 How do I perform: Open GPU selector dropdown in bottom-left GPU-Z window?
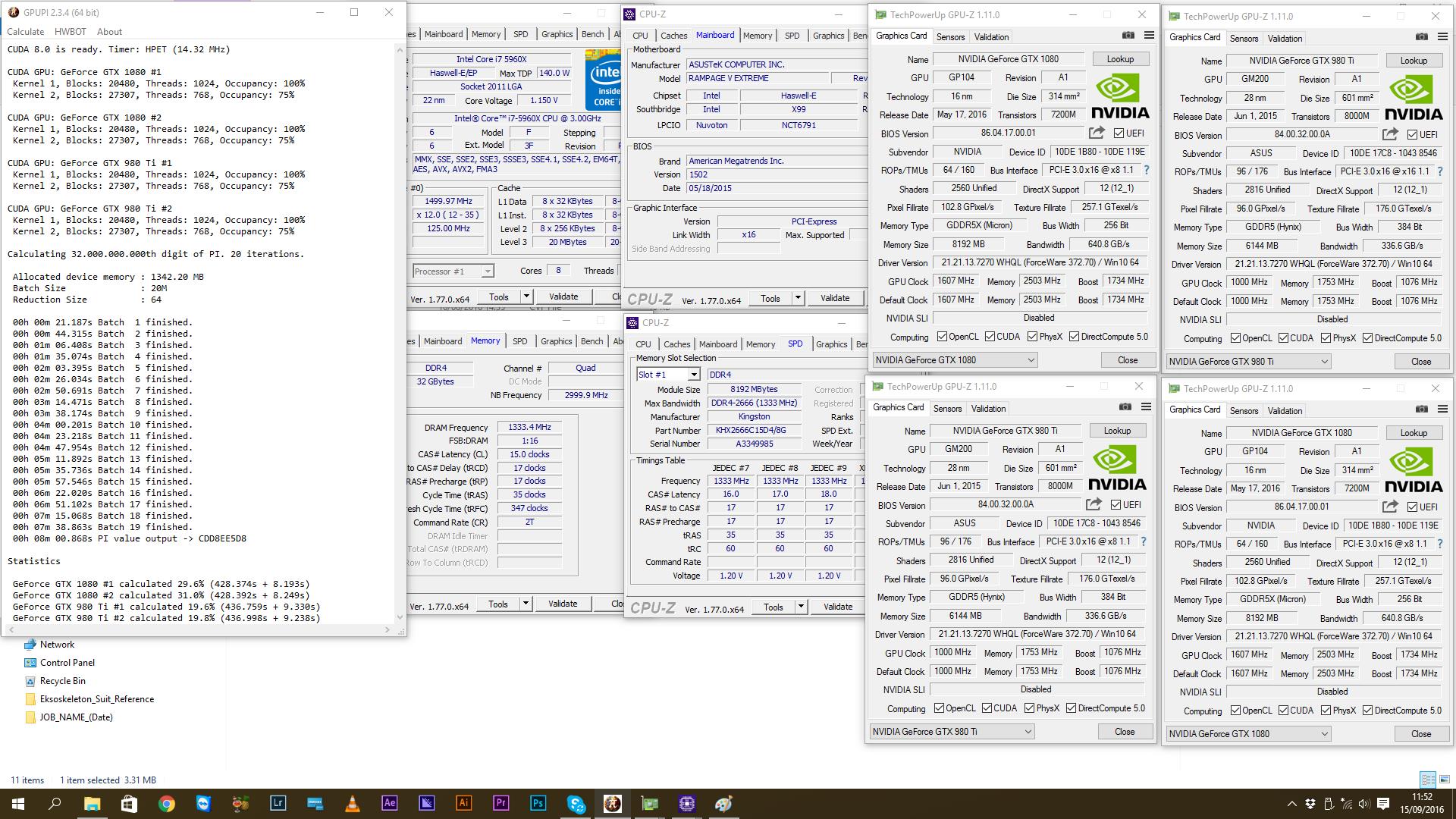pyautogui.click(x=952, y=732)
